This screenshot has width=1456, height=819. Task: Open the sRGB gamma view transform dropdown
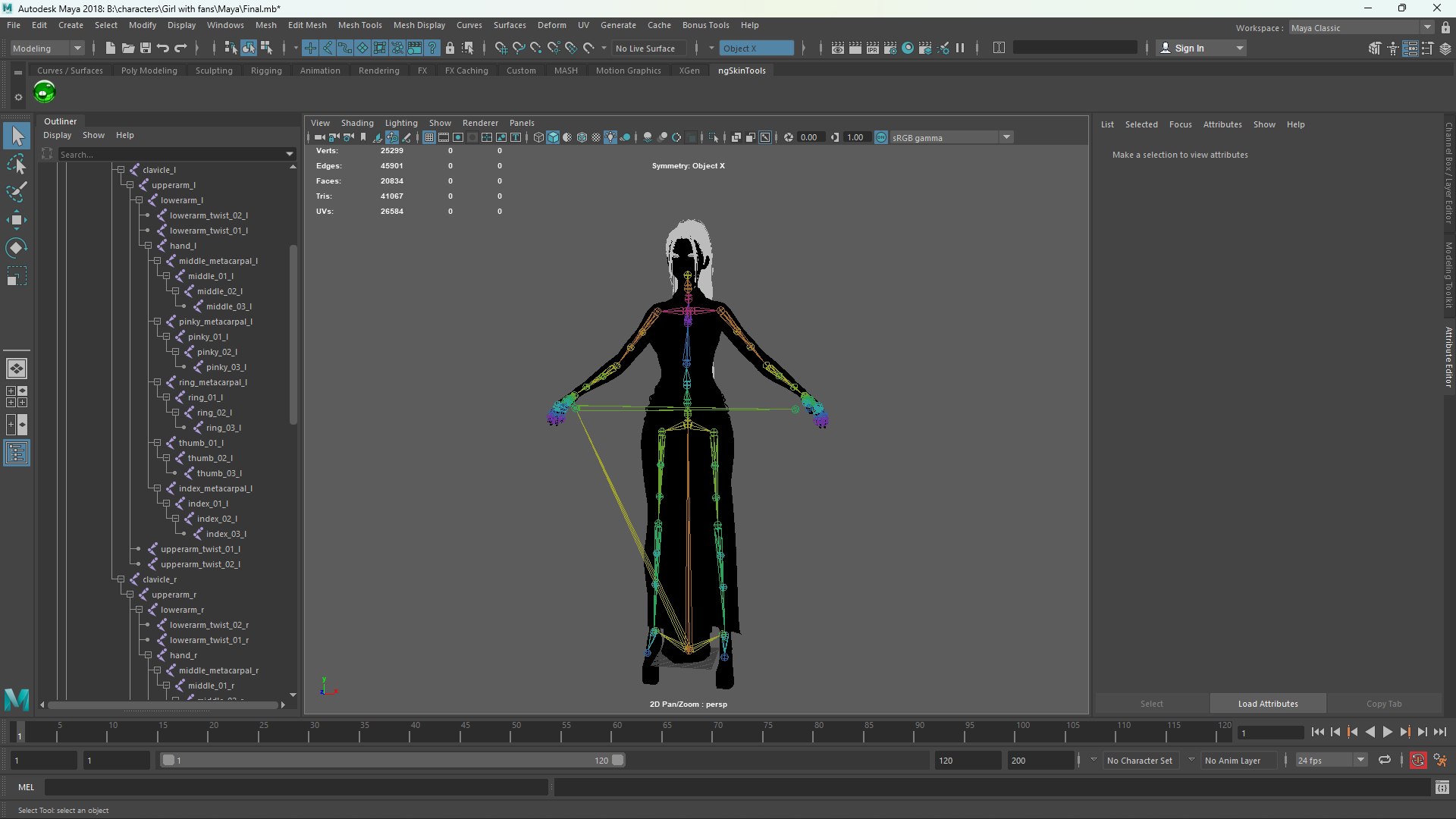951,137
